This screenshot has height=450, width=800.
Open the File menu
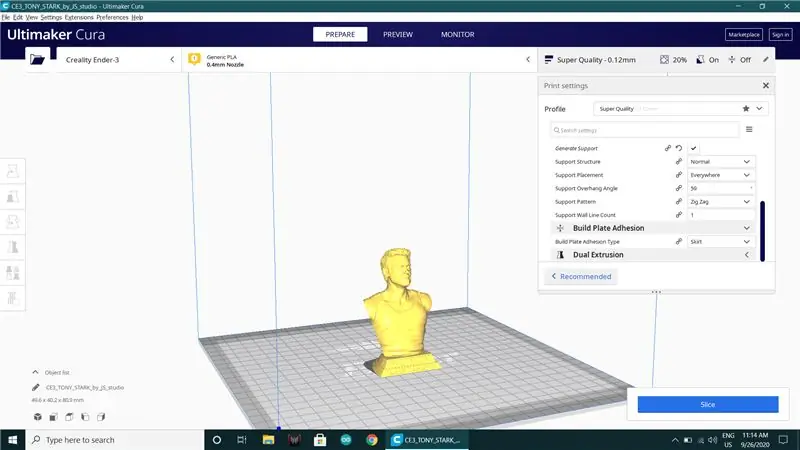(x=6, y=17)
